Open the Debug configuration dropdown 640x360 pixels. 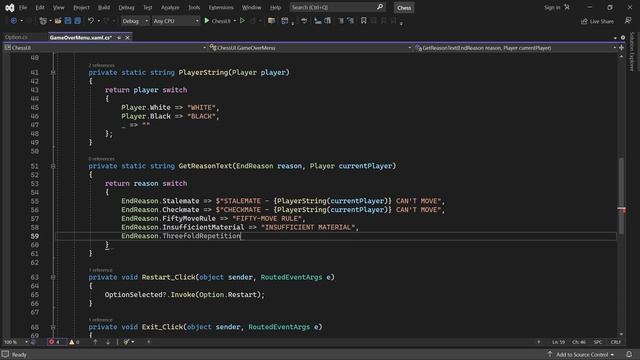[x=135, y=21]
